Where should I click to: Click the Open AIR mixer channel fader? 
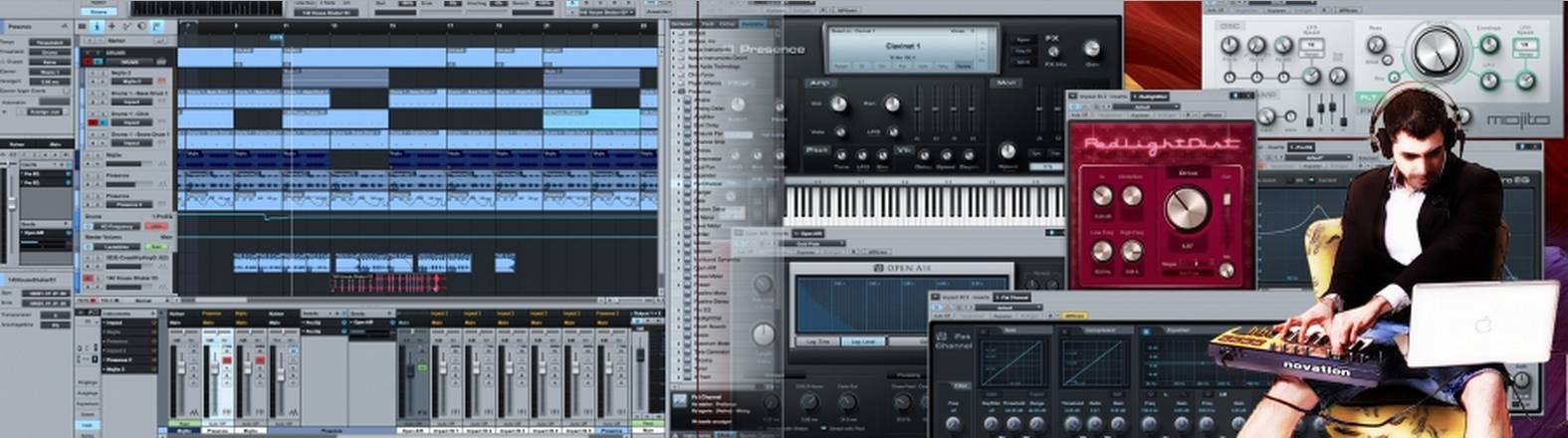pos(410,370)
